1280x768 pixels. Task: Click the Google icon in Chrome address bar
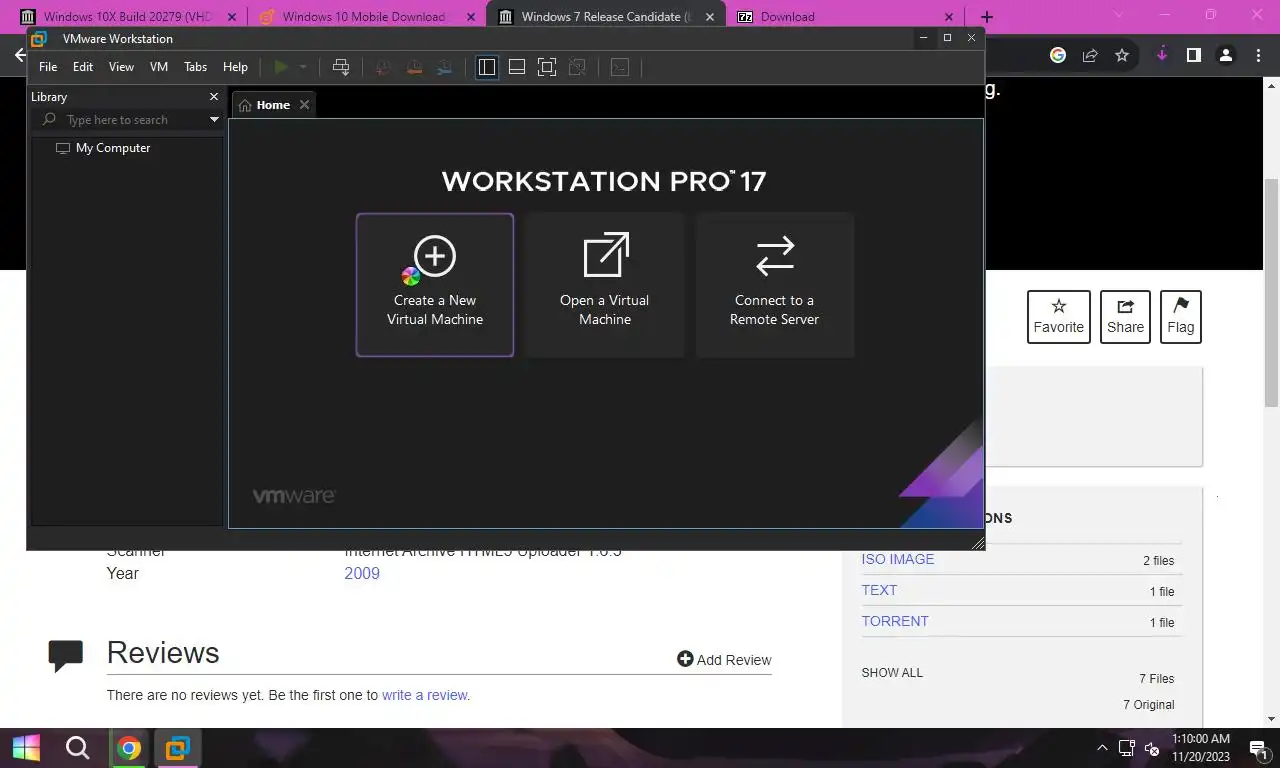point(1058,55)
